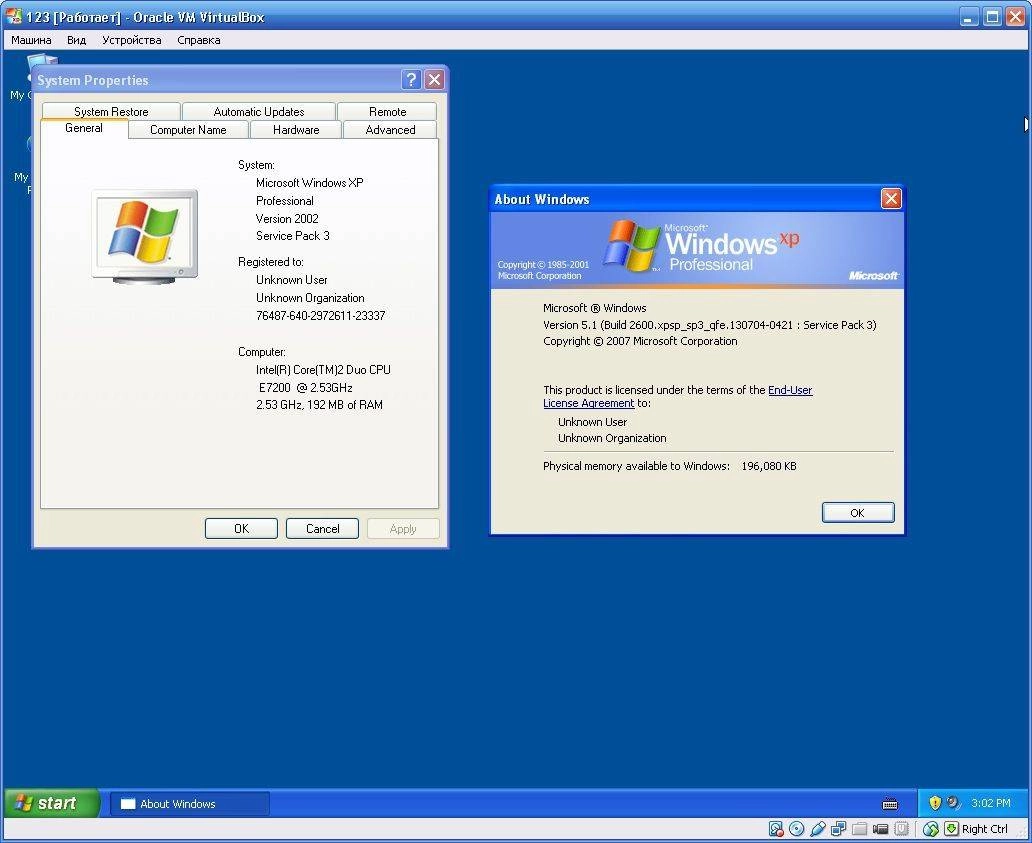
Task: Click the help question mark in System Properties
Action: pyautogui.click(x=411, y=80)
